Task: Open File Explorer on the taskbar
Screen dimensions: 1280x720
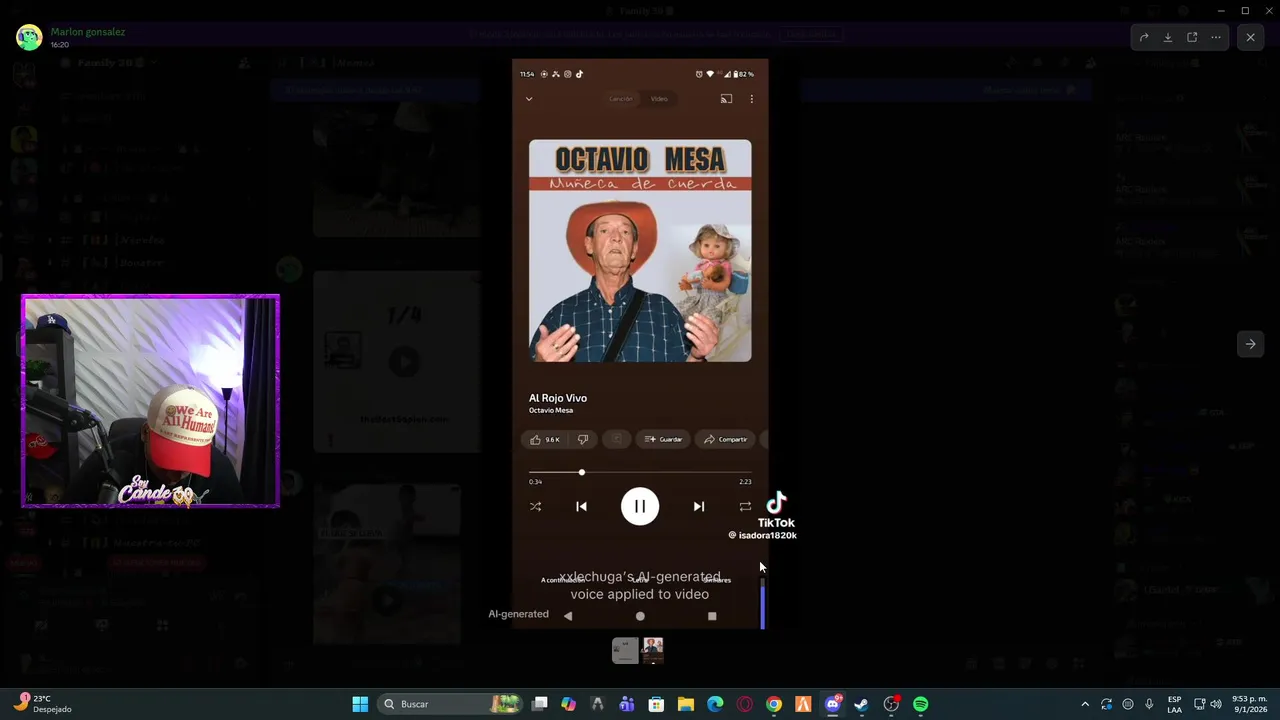Action: pyautogui.click(x=686, y=704)
